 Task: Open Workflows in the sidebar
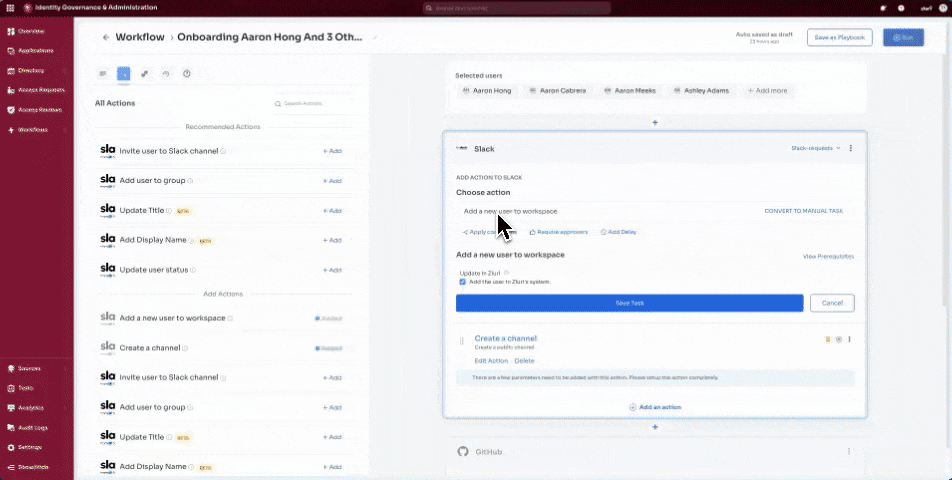tap(27, 130)
